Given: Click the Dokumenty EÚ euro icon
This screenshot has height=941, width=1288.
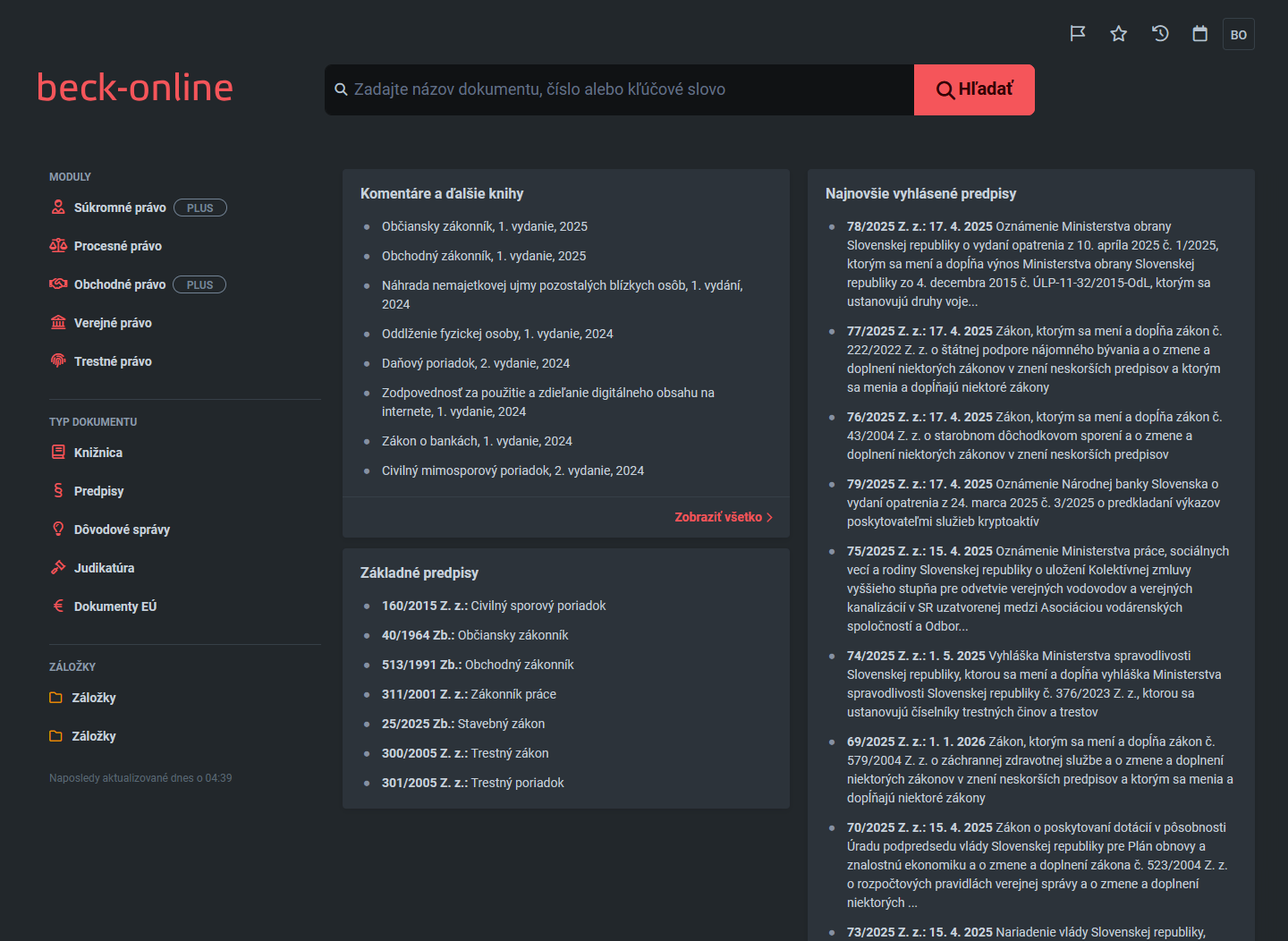Looking at the screenshot, I should (58, 606).
